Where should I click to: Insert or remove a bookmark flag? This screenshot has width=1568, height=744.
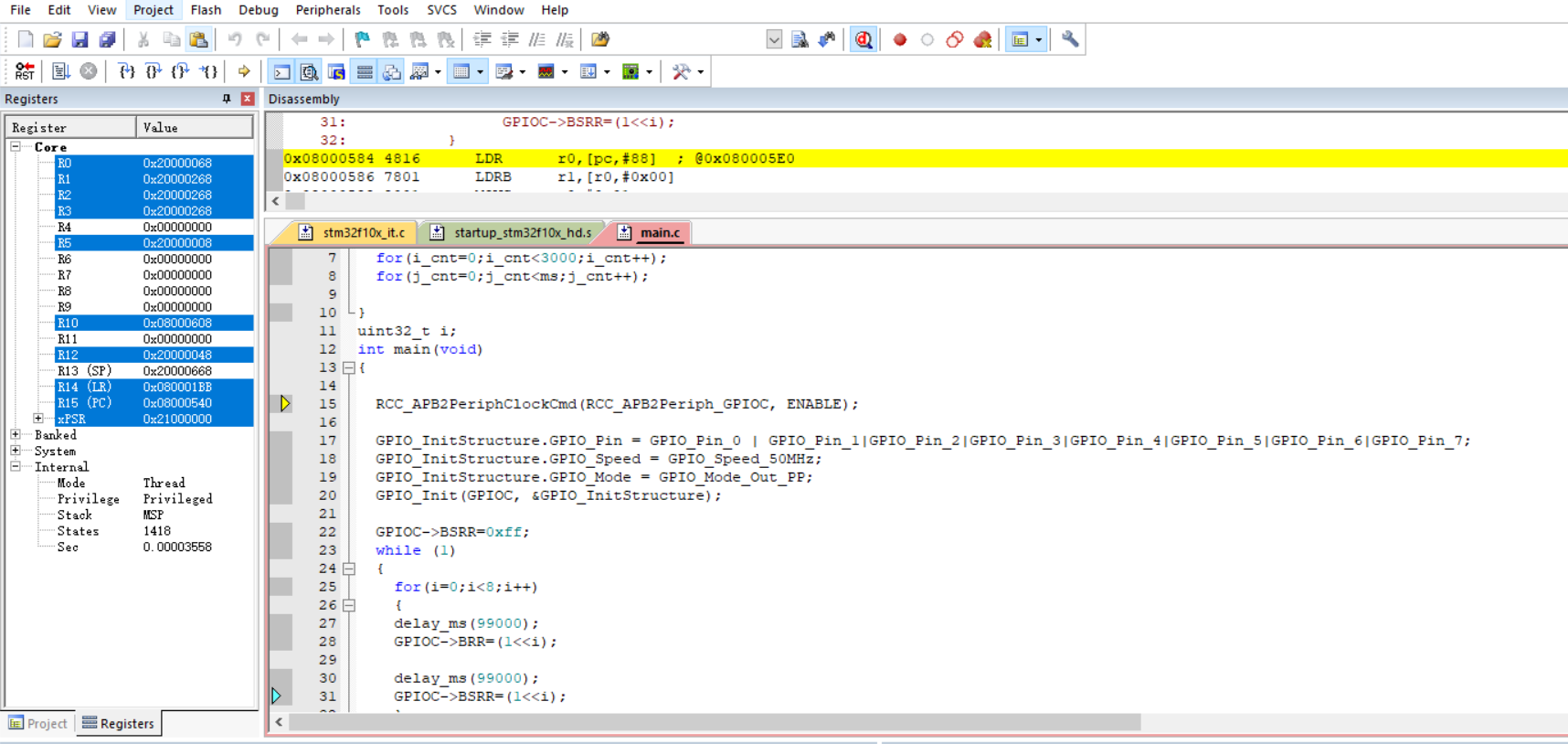pyautogui.click(x=363, y=39)
